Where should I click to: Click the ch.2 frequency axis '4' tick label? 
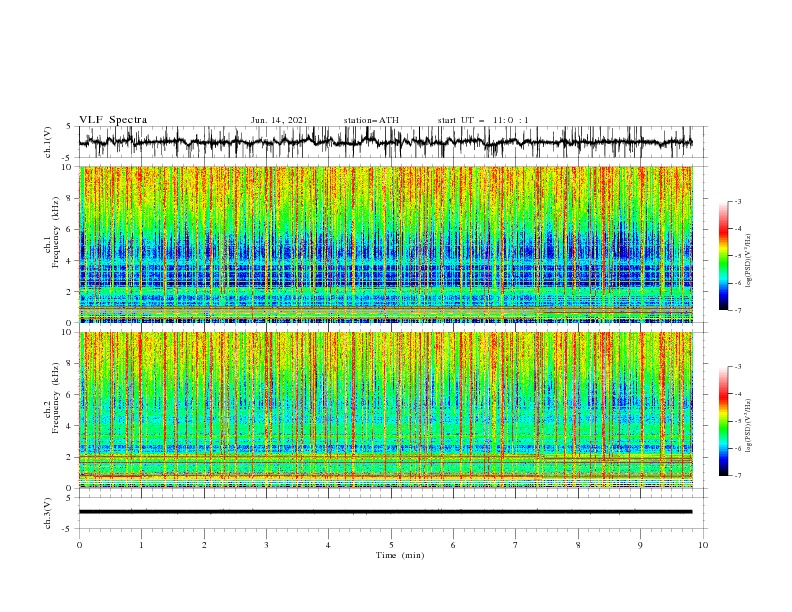[x=71, y=426]
